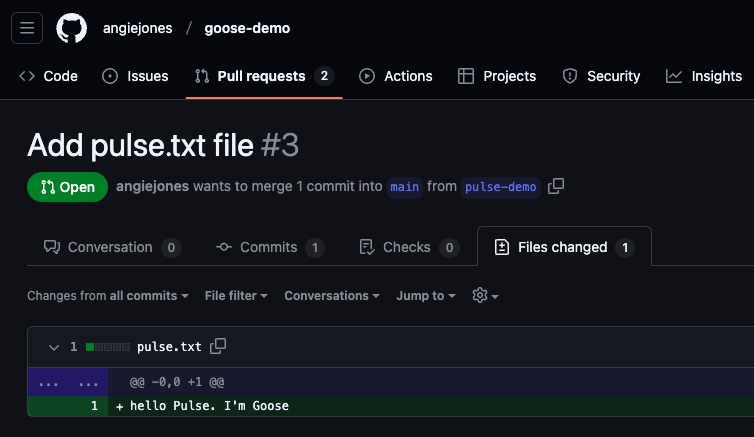This screenshot has width=754, height=437.
Task: Open the Insights tab
Action: pyautogui.click(x=704, y=76)
